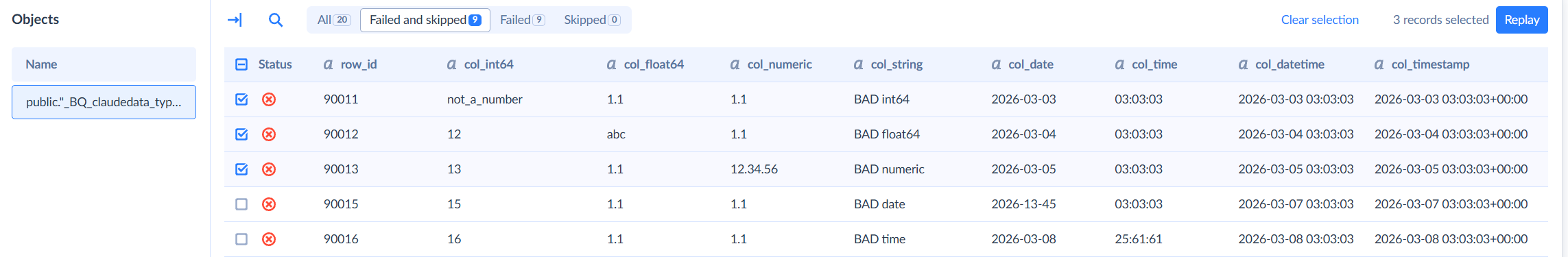Click failed status icon for row 90013
This screenshot has width=1568, height=257.
tap(269, 169)
